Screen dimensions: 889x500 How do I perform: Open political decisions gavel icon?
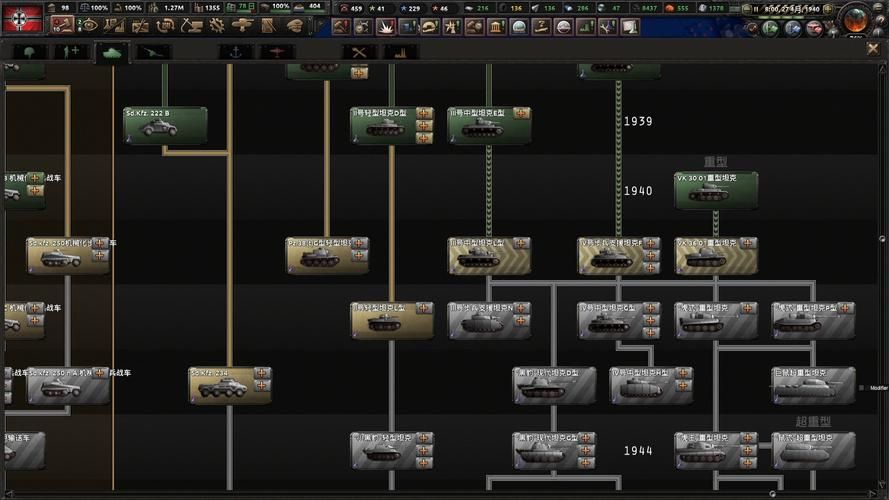tap(61, 26)
